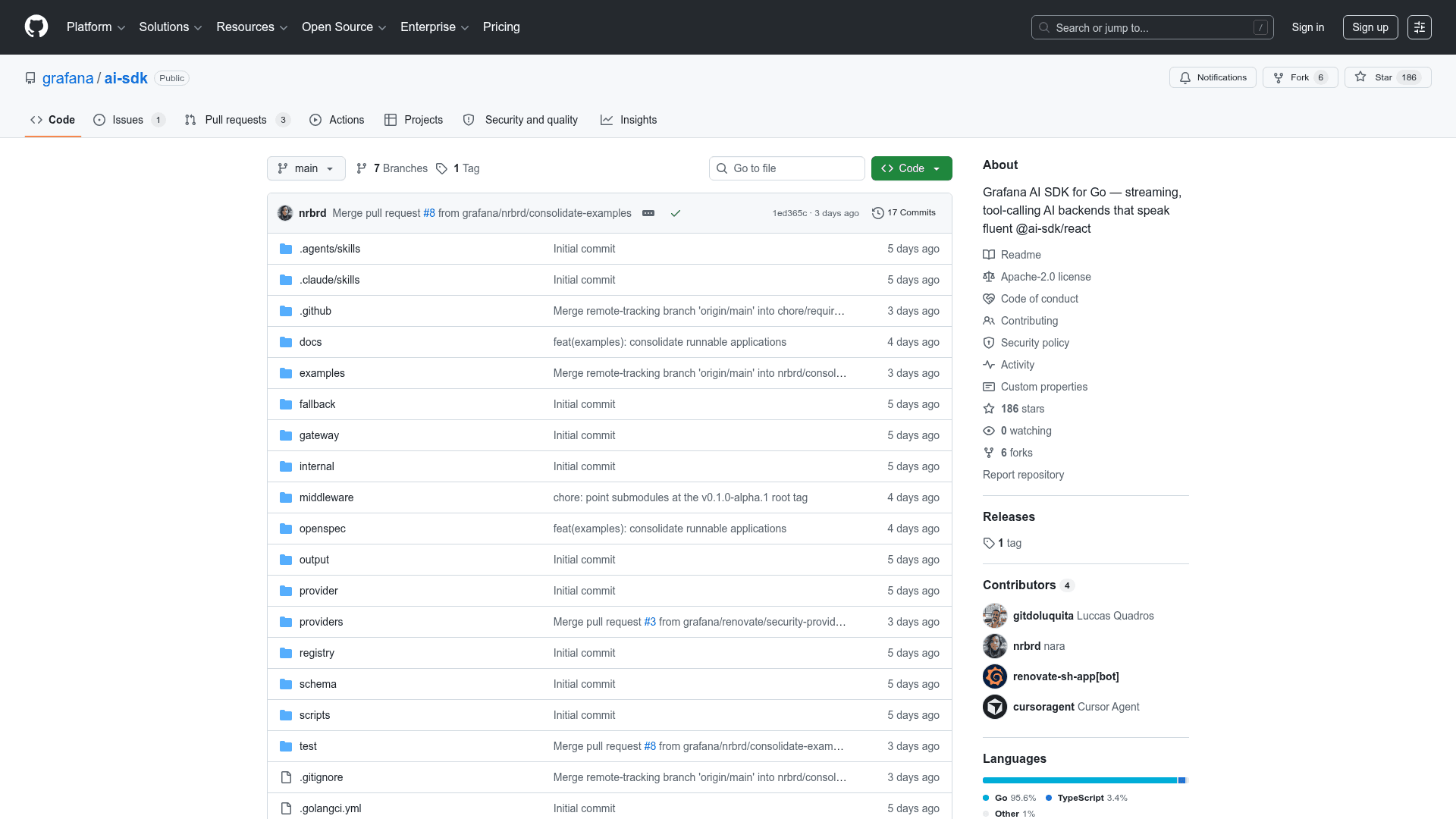Click the star icon beside 186 stars

click(x=989, y=409)
